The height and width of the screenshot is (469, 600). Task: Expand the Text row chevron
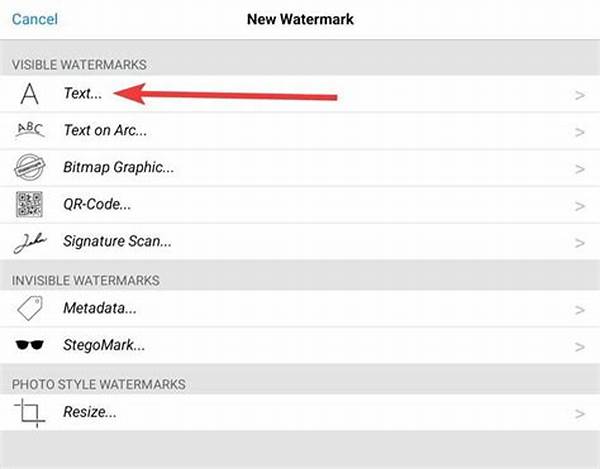pos(579,95)
